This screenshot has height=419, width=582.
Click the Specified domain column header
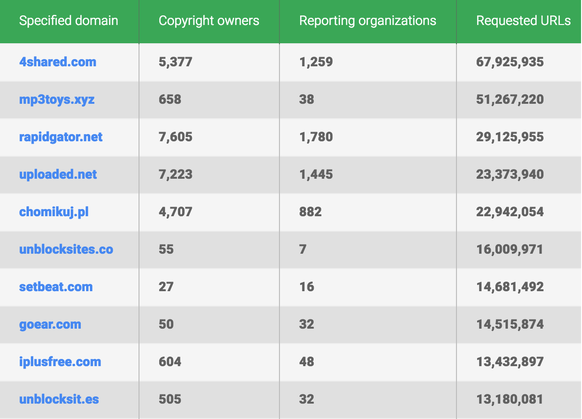point(69,21)
